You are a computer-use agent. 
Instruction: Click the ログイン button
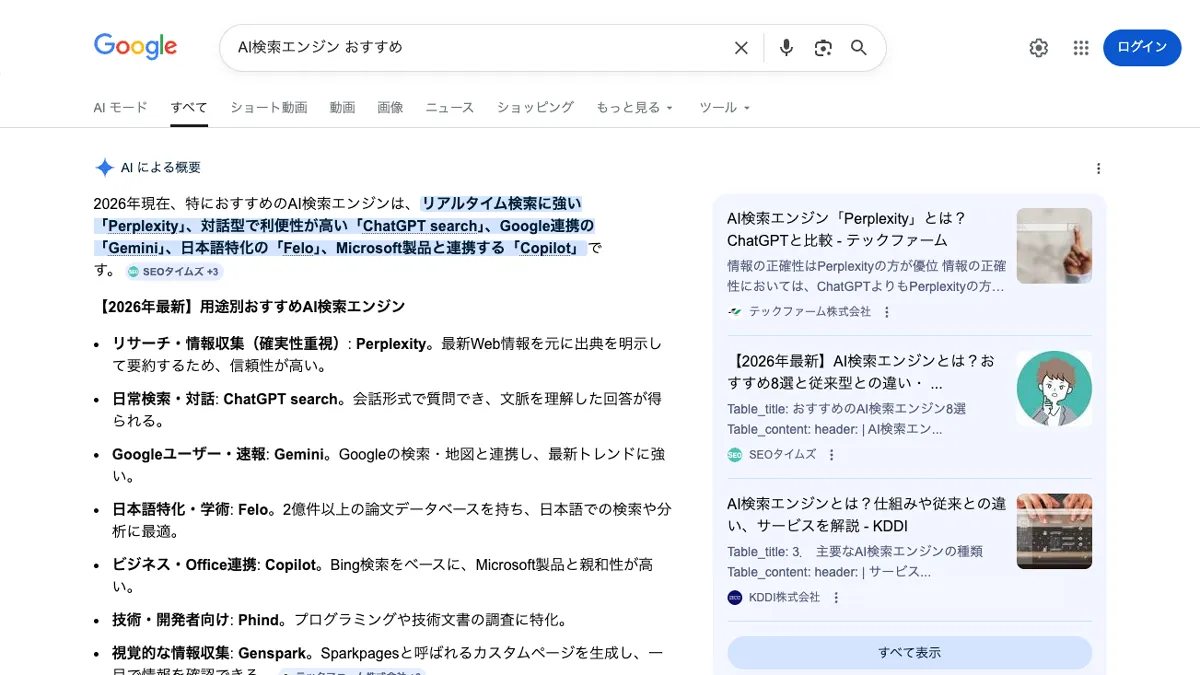(x=1142, y=48)
